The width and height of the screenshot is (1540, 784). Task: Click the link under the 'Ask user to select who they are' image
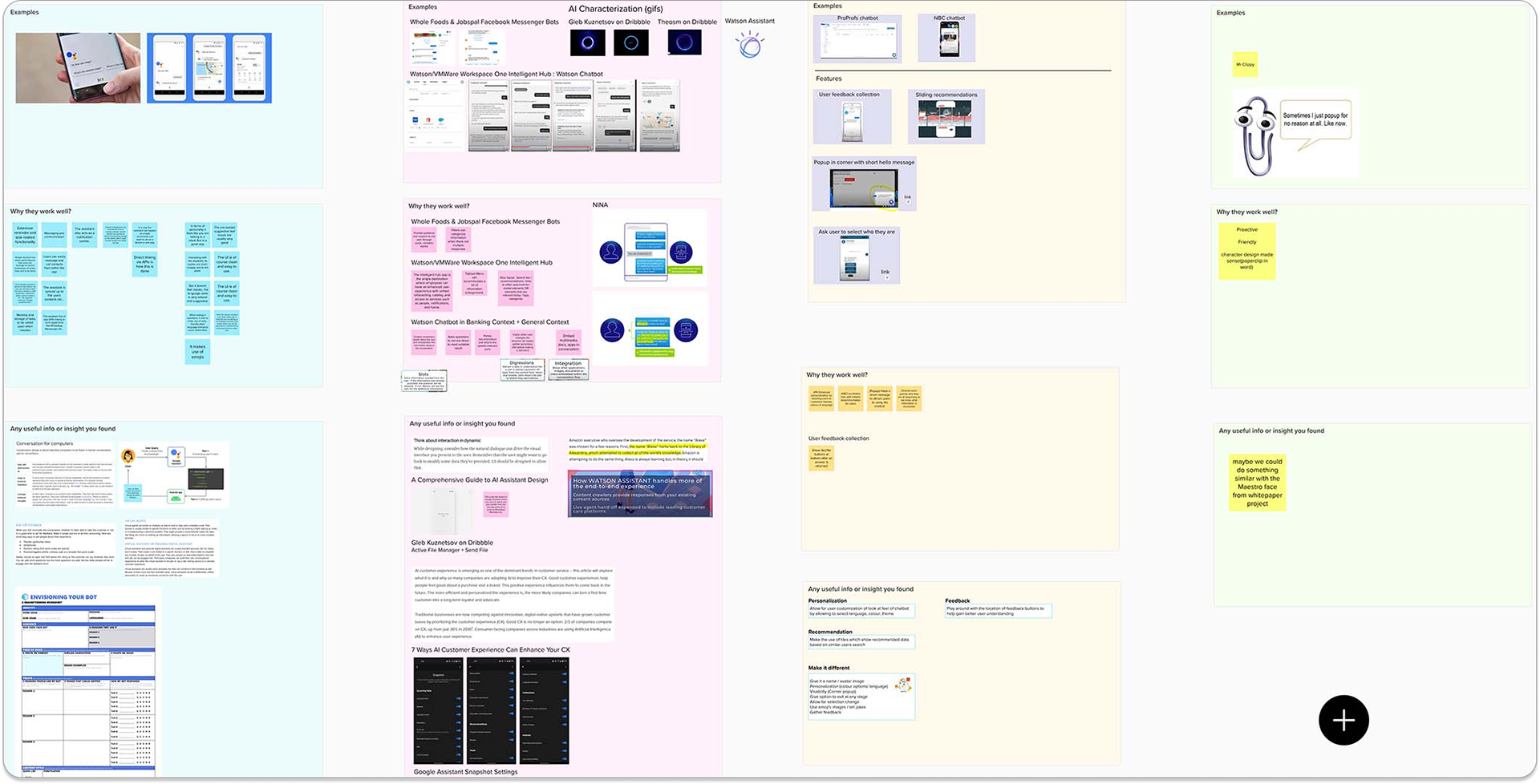(x=885, y=272)
